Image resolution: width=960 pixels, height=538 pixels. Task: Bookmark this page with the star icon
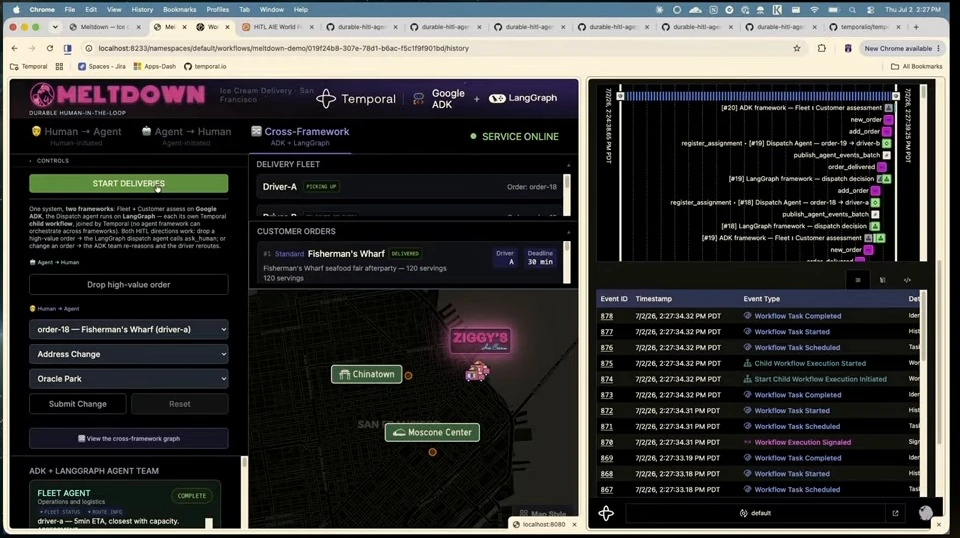(x=797, y=48)
